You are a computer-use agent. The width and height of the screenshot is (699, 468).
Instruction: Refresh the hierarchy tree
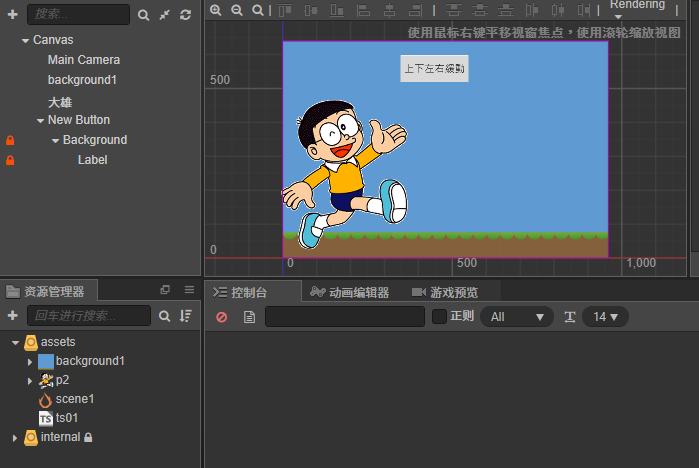pyautogui.click(x=185, y=15)
